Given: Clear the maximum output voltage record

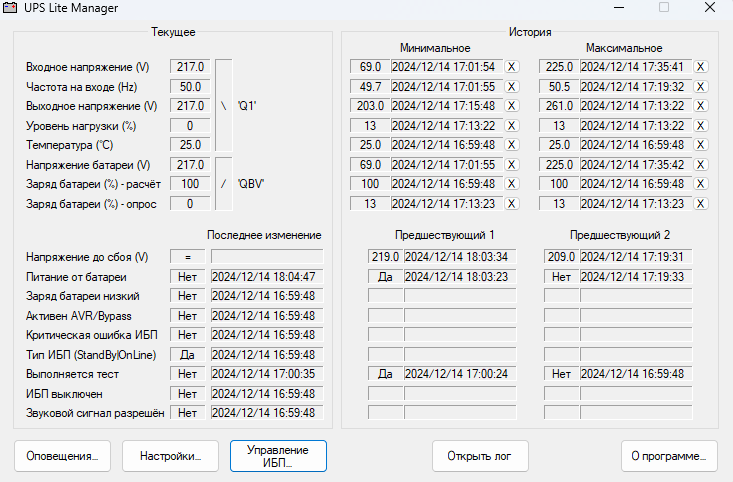Looking at the screenshot, I should pyautogui.click(x=701, y=106).
